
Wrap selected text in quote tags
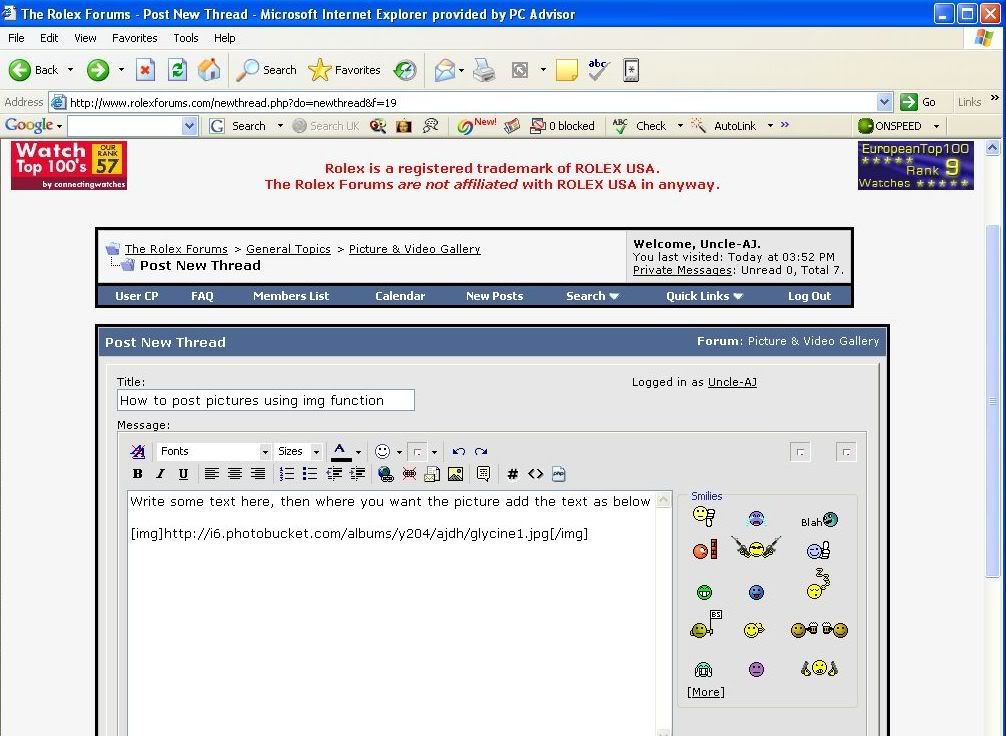[x=484, y=474]
